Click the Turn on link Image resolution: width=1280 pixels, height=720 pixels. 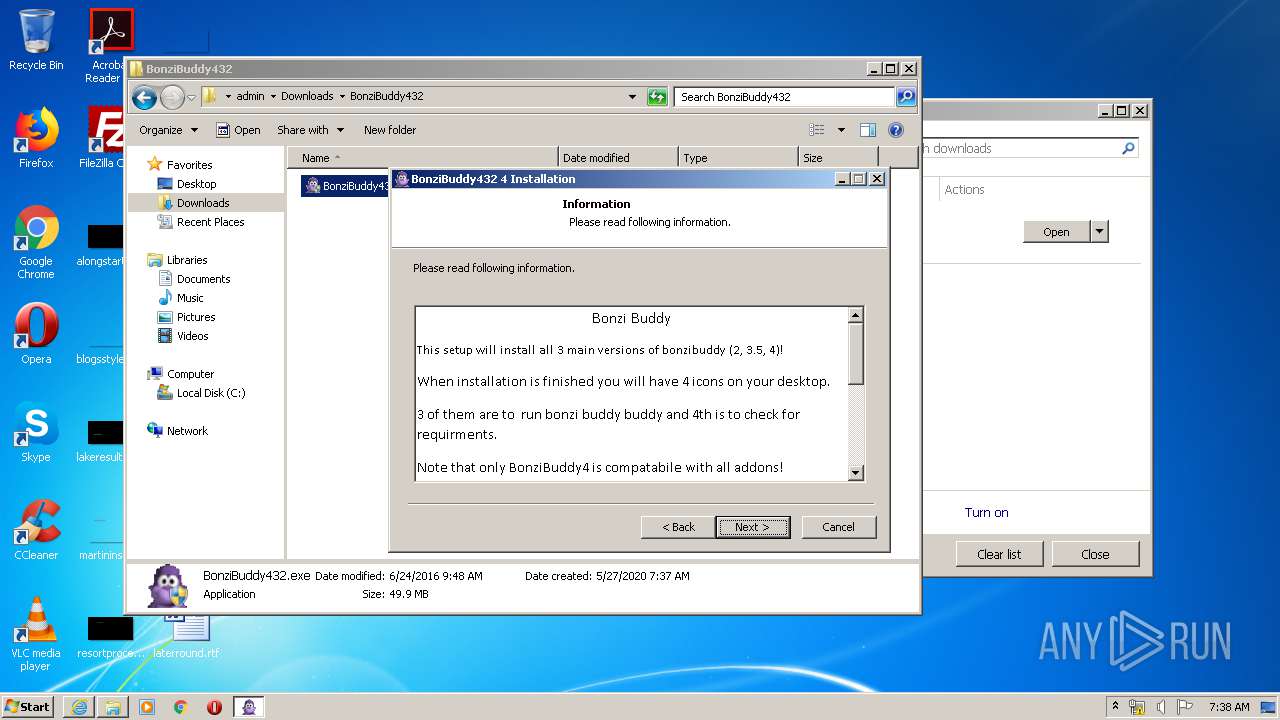(986, 513)
